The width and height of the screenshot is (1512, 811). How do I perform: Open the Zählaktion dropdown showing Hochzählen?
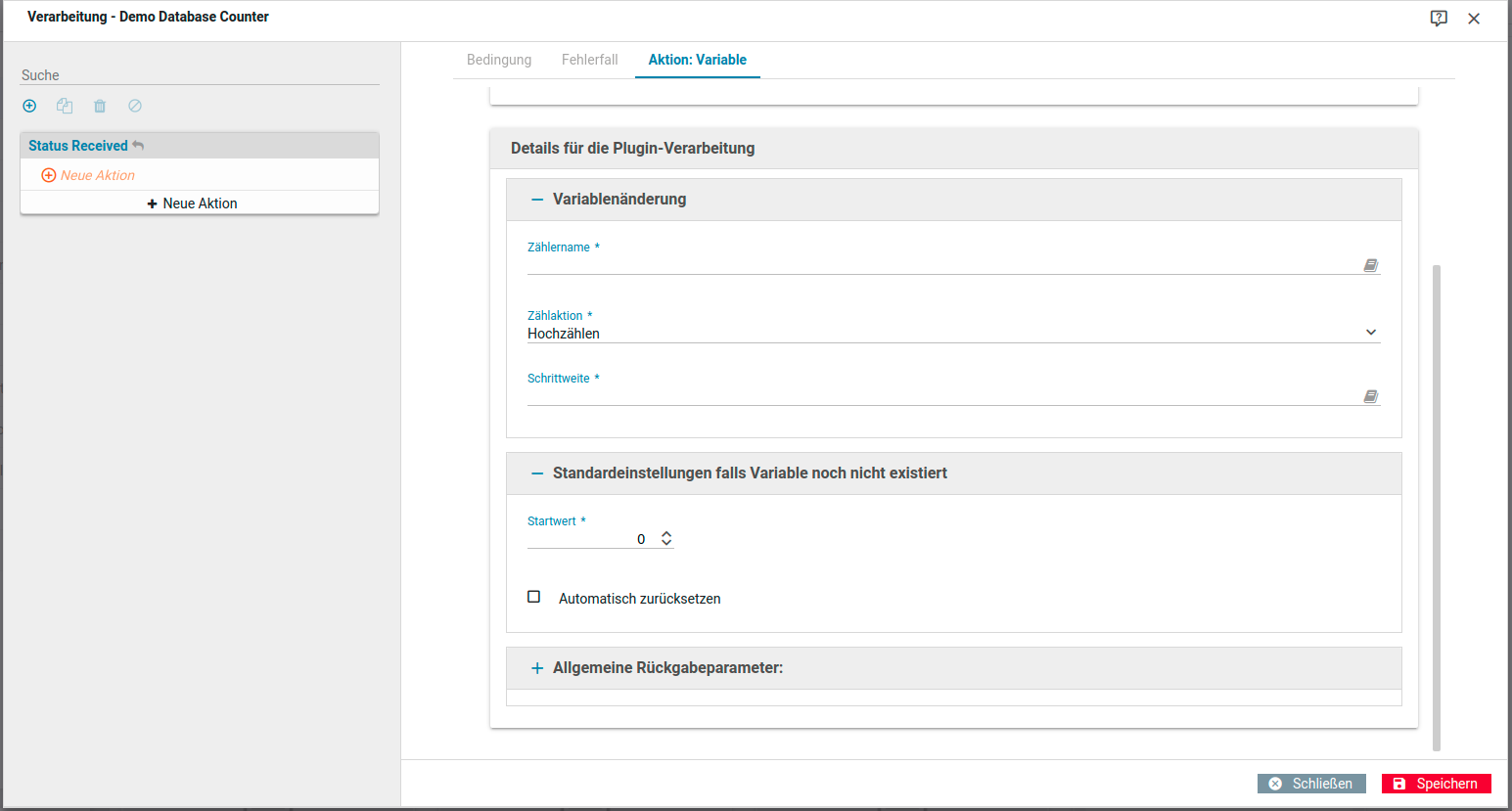point(953,333)
